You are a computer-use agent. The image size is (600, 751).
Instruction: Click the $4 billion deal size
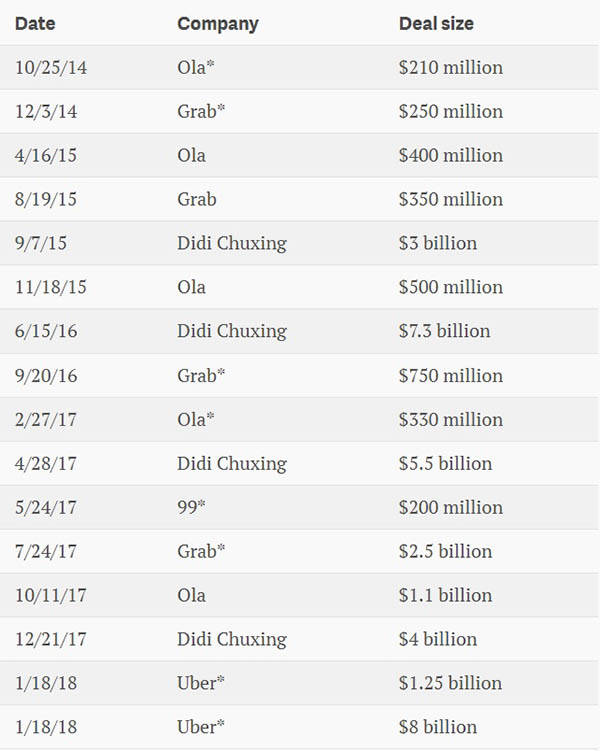pyautogui.click(x=438, y=640)
